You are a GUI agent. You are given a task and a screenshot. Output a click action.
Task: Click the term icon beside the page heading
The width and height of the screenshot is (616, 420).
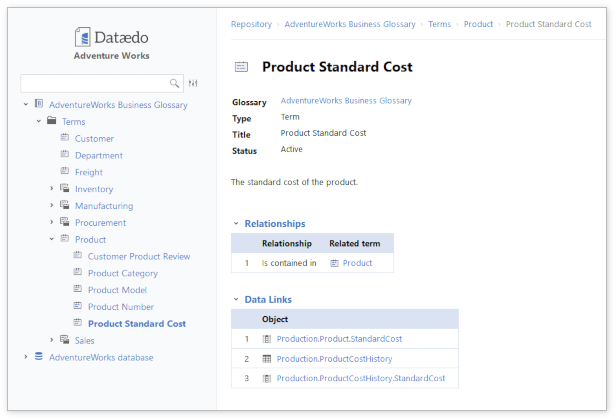point(241,67)
